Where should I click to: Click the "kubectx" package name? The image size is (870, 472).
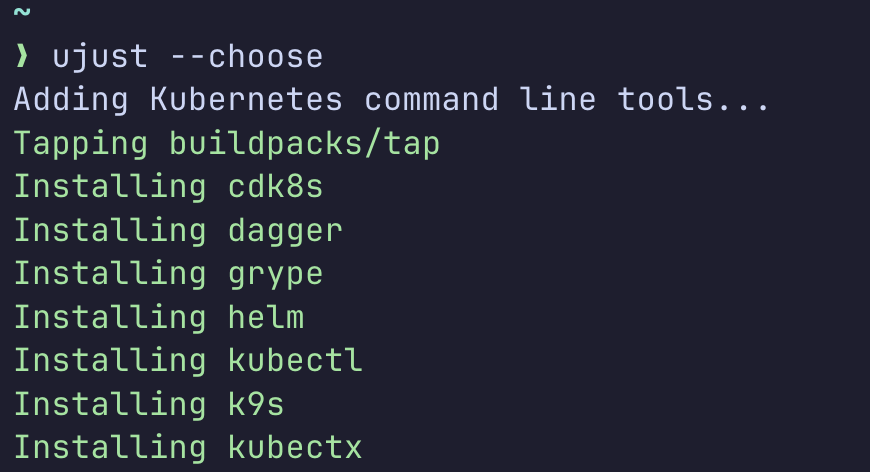[295, 447]
